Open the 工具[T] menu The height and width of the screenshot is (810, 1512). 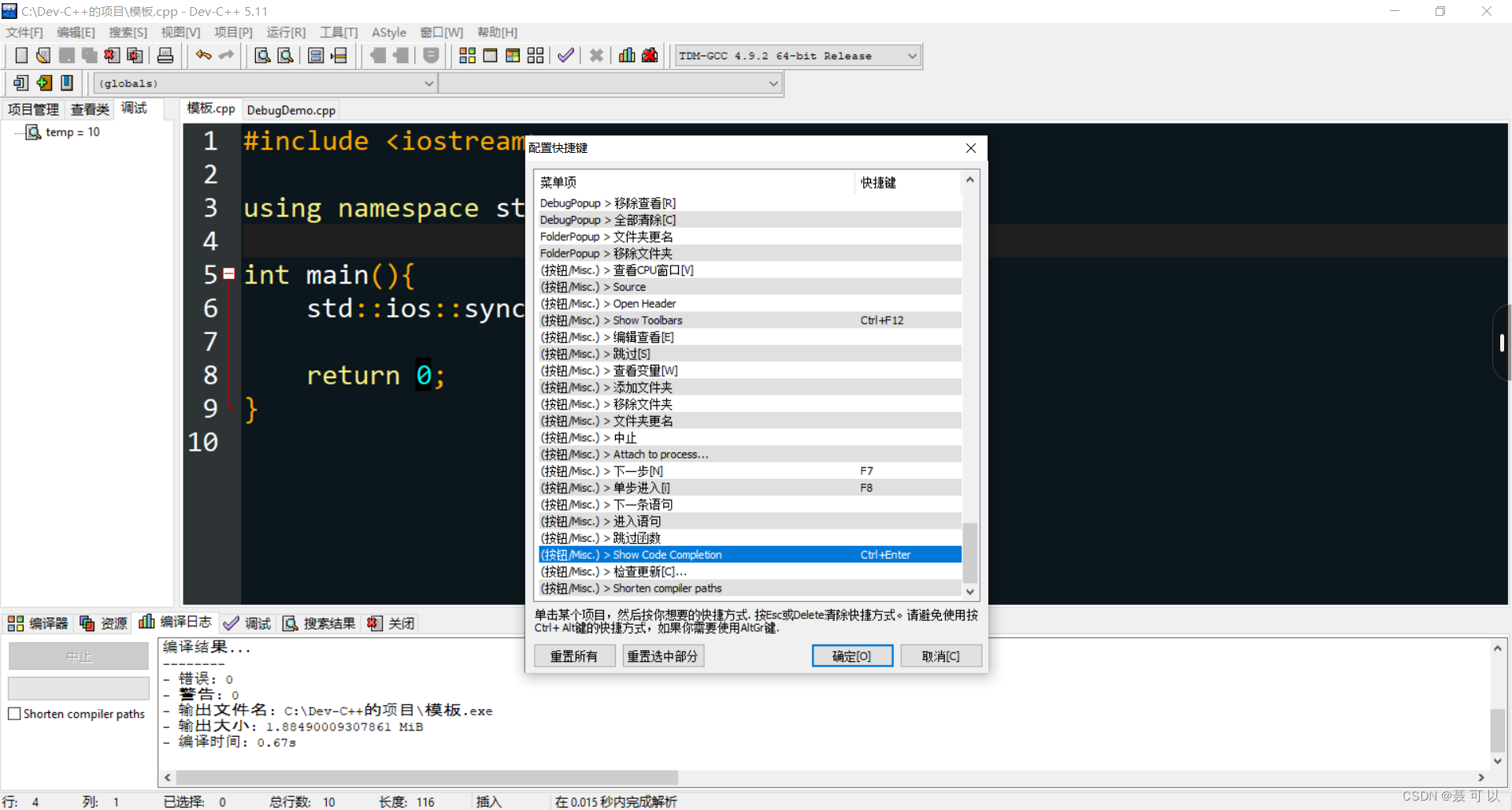click(339, 32)
